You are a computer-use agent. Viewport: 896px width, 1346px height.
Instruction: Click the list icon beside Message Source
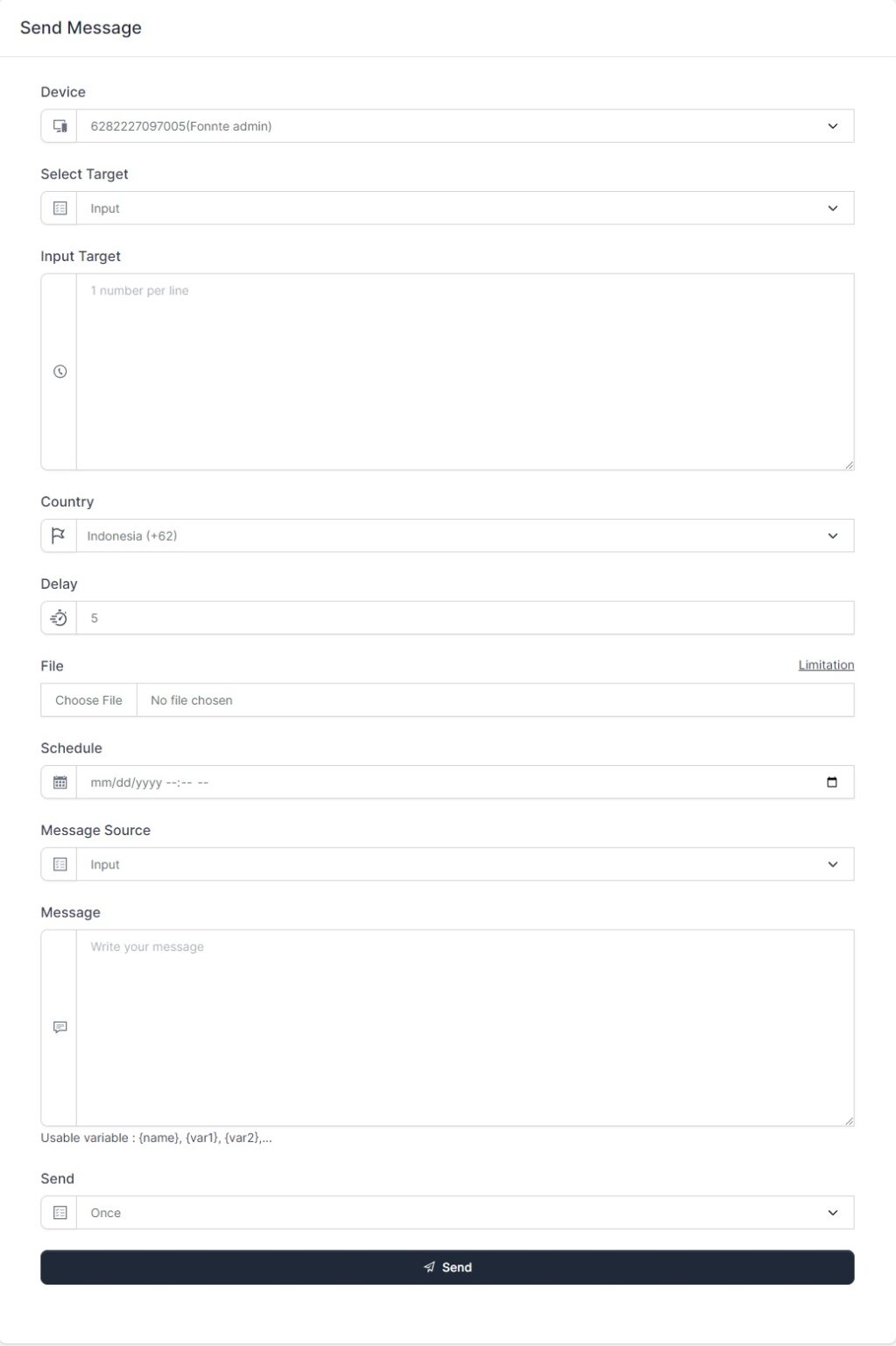(x=59, y=864)
